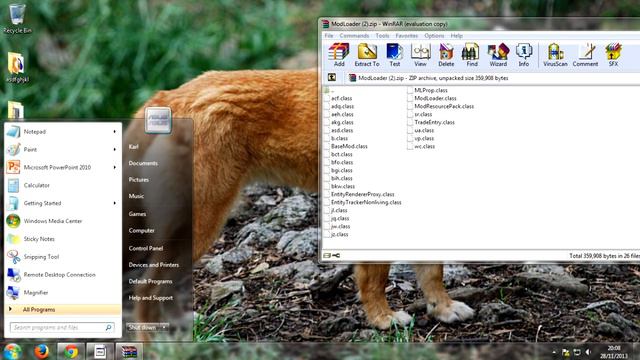Open the volume control in system tray
The height and width of the screenshot is (360, 640).
pos(588,352)
